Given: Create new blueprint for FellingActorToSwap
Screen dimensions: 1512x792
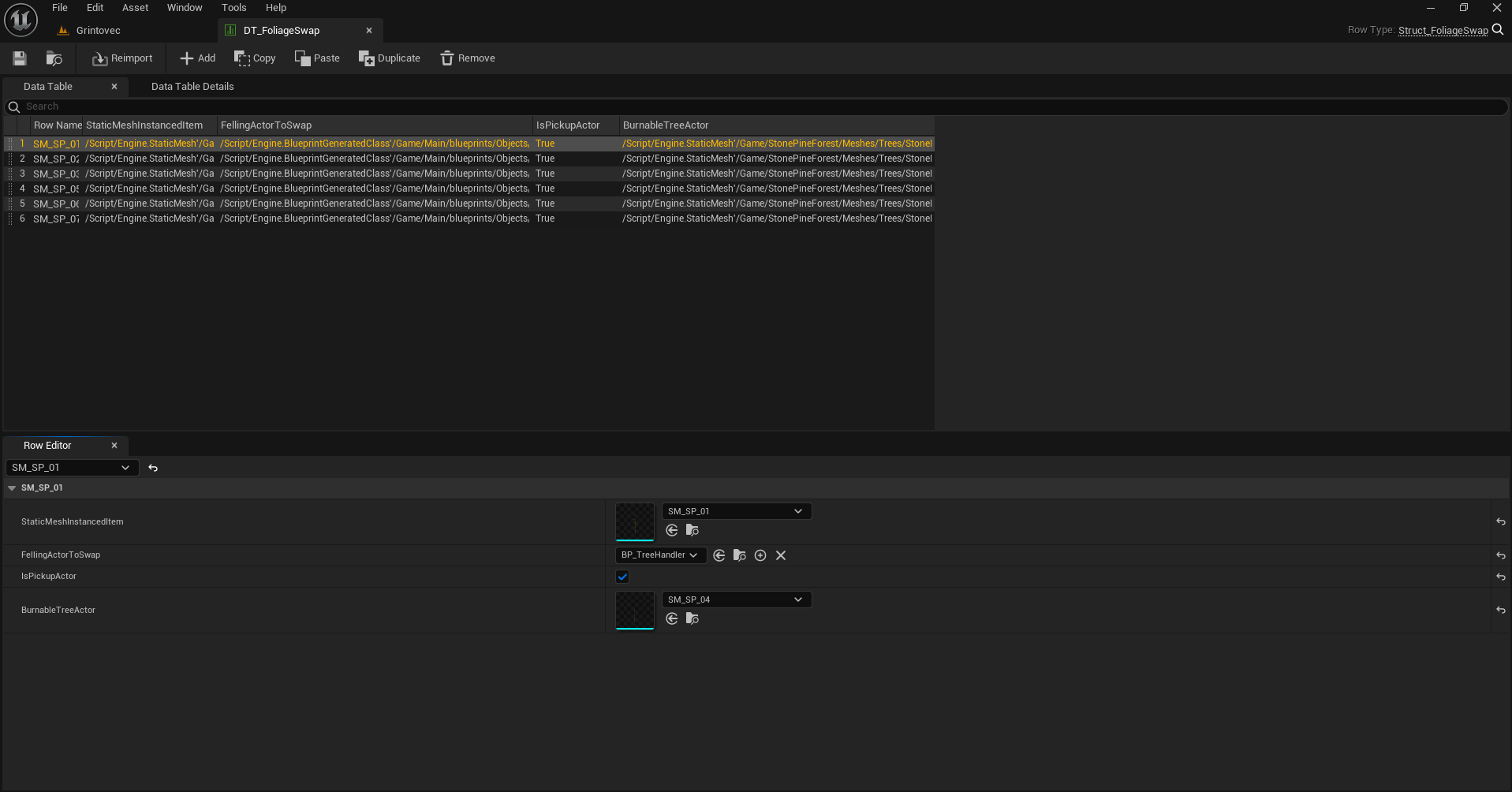Looking at the screenshot, I should pos(760,555).
